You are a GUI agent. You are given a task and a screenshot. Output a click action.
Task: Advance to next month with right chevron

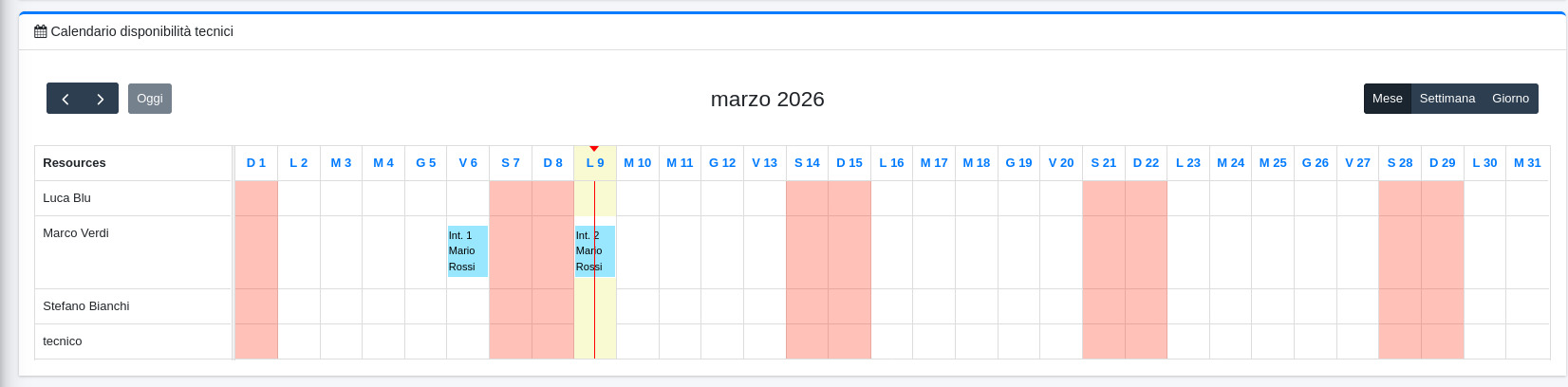(x=101, y=99)
